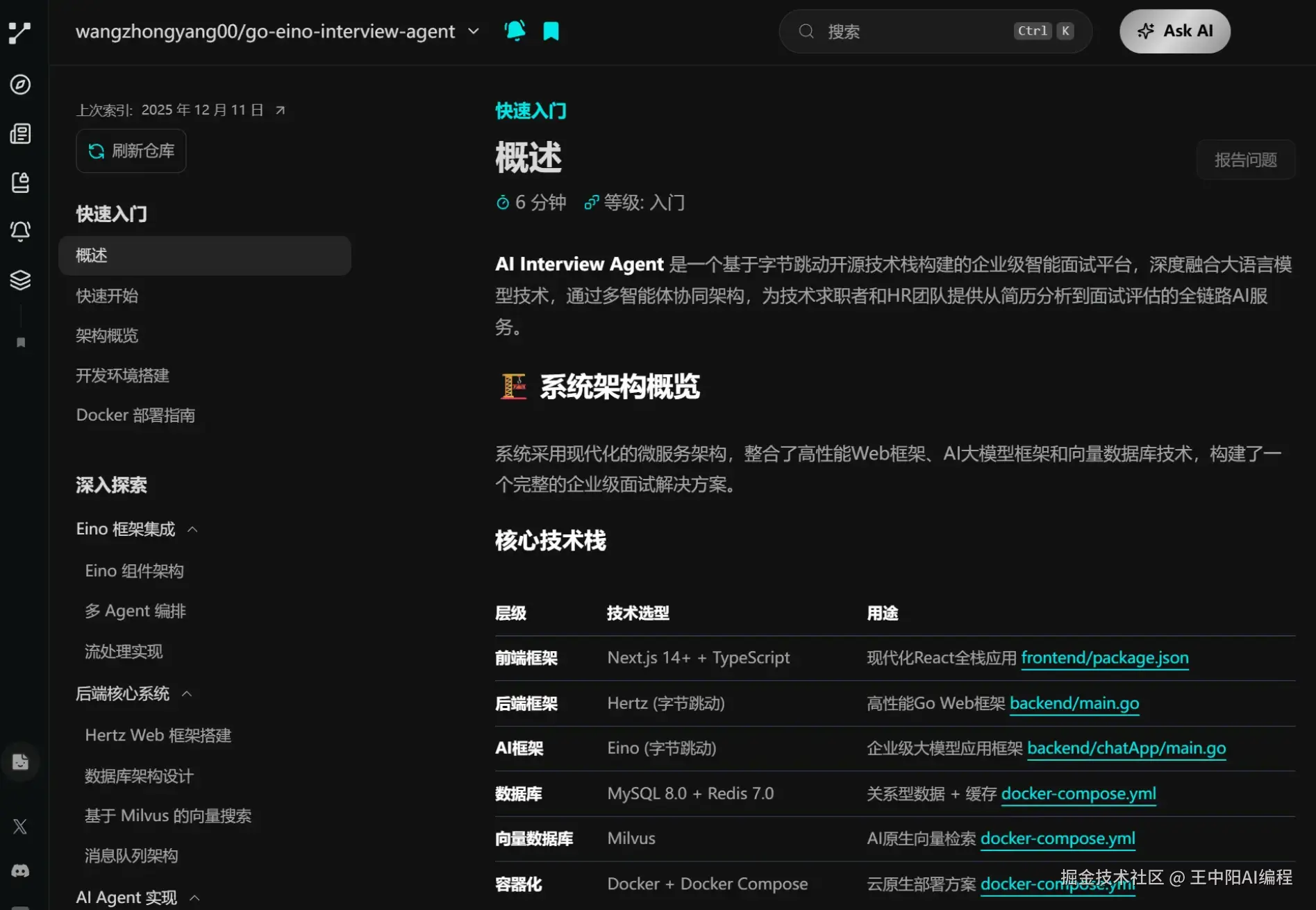Open 流处理实现 page
Viewport: 1316px width, 910px height.
[124, 652]
